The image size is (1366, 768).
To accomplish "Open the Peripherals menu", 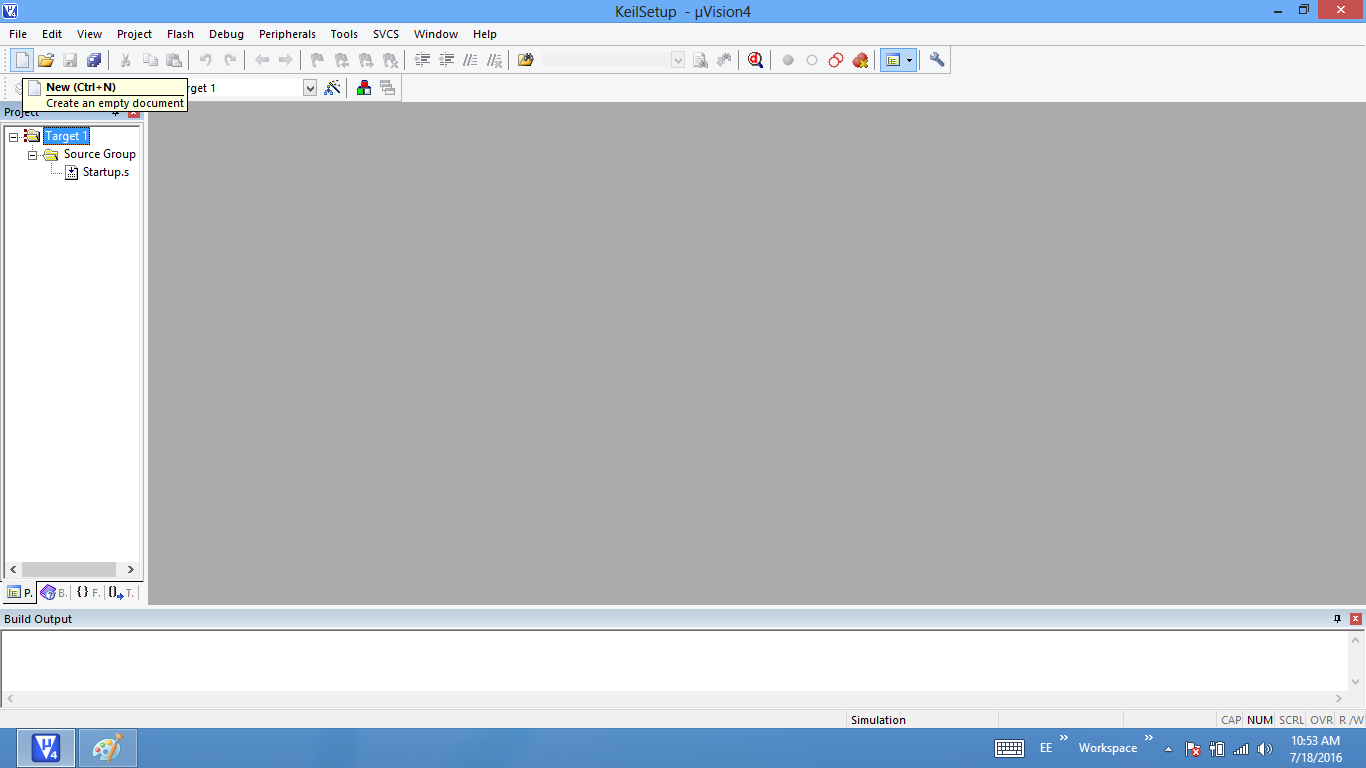I will tap(287, 34).
